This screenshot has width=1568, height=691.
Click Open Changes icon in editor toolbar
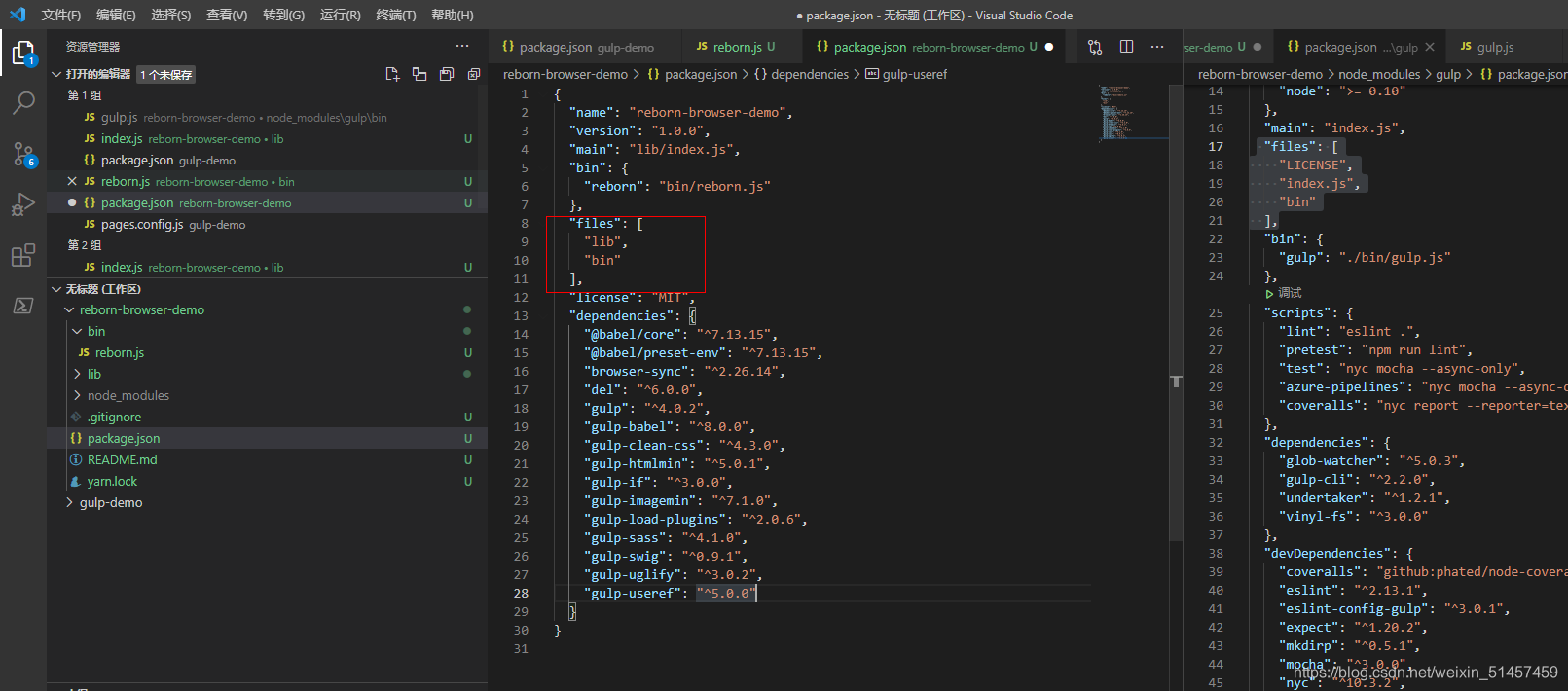click(x=1095, y=47)
